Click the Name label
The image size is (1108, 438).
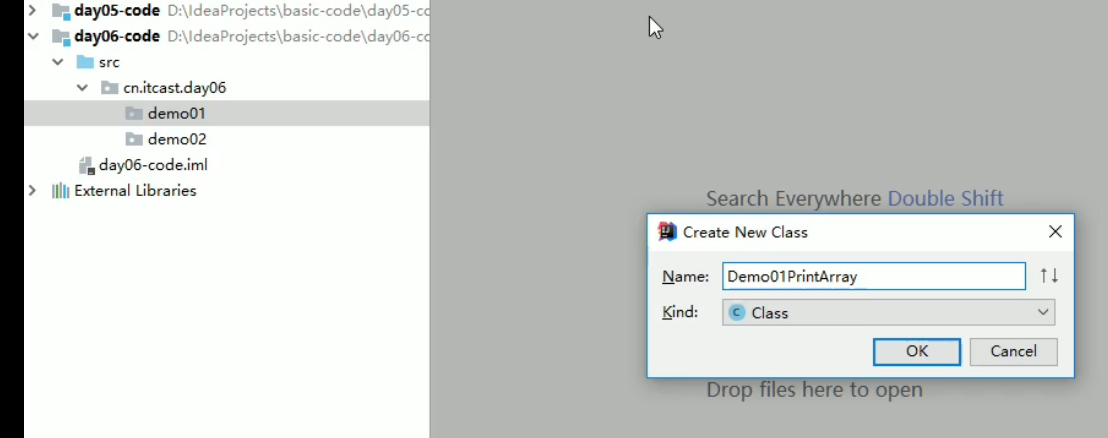point(685,276)
